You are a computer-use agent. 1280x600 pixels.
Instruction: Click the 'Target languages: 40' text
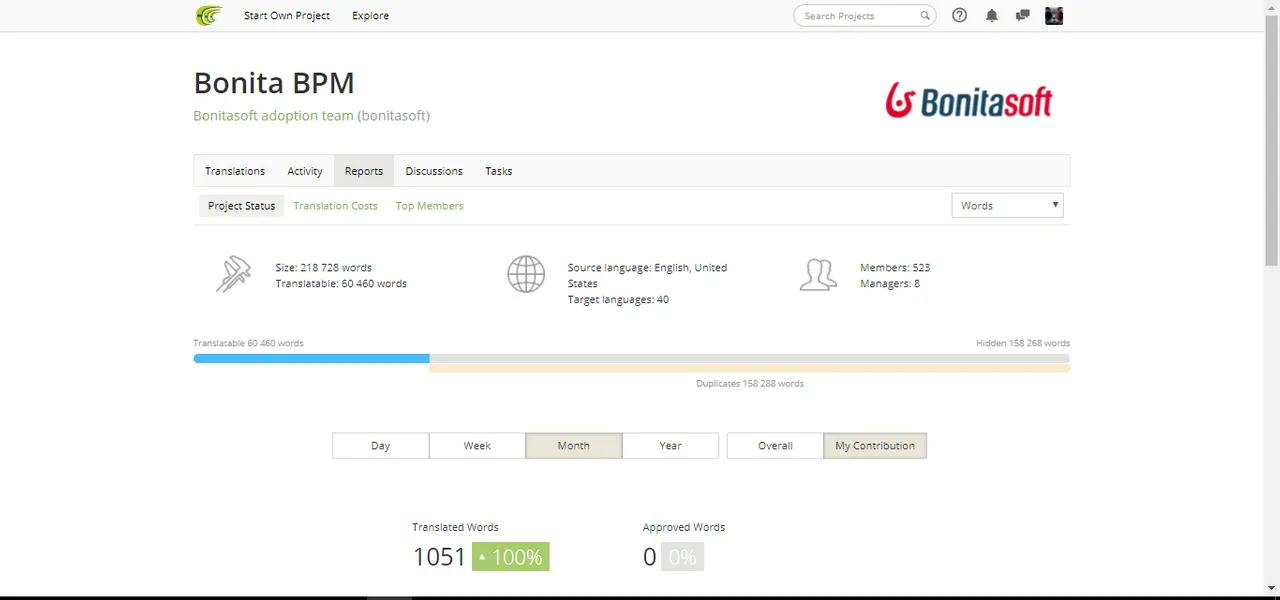[x=618, y=300]
